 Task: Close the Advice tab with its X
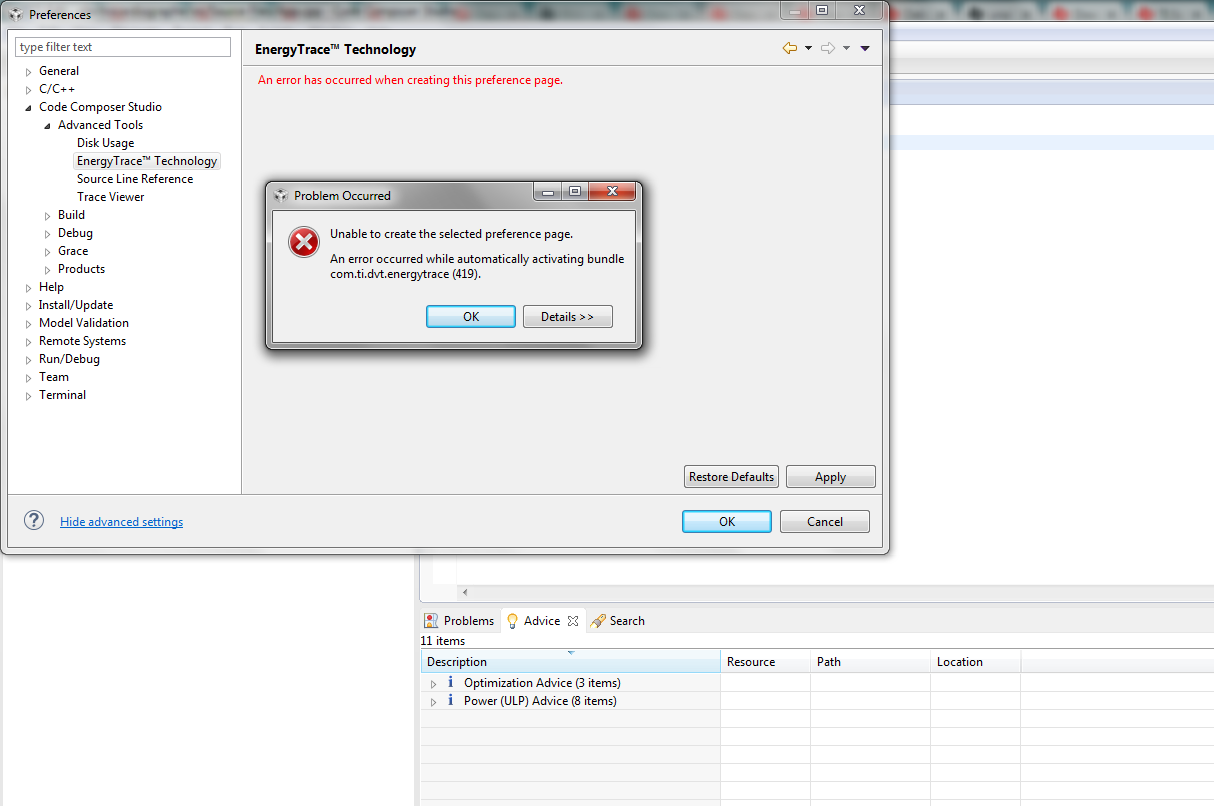(x=573, y=621)
